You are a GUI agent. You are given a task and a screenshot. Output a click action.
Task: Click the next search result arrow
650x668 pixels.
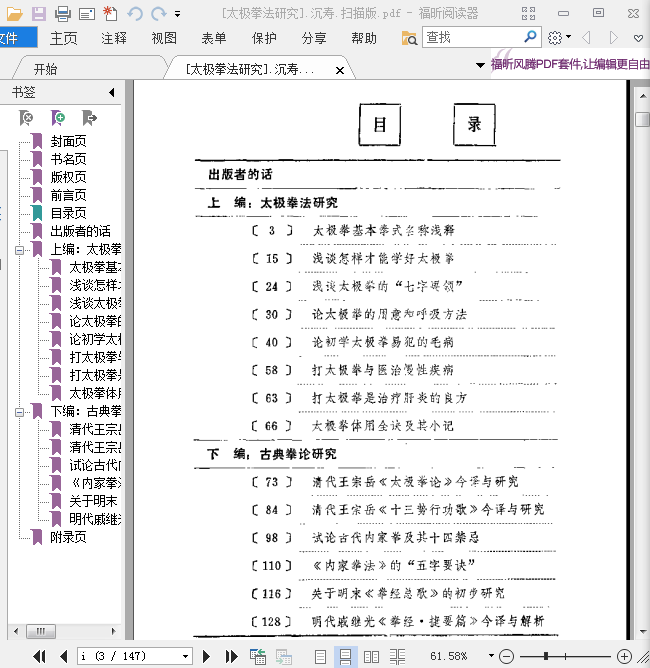point(613,38)
